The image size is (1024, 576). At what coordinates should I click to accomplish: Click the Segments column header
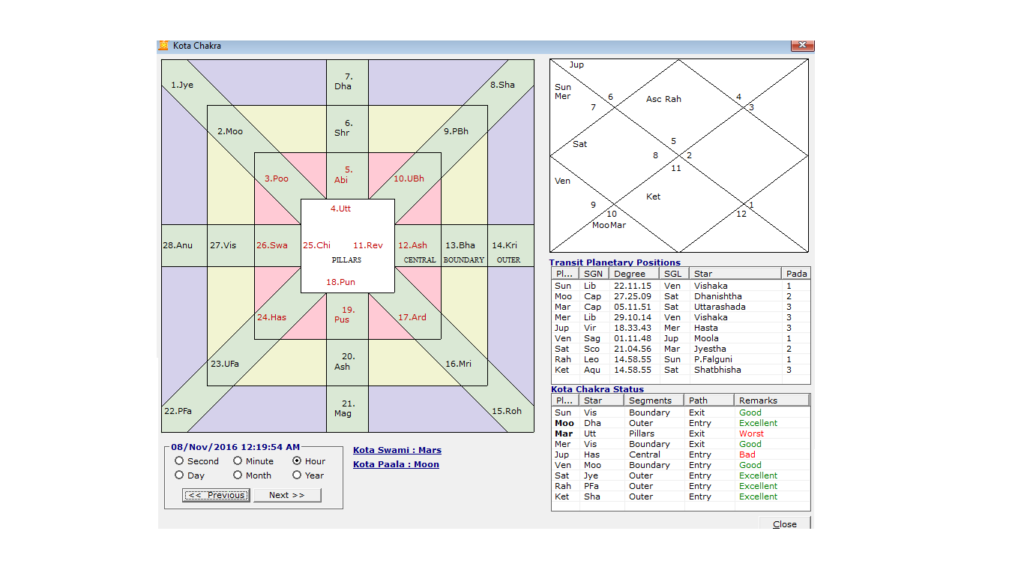click(x=654, y=400)
